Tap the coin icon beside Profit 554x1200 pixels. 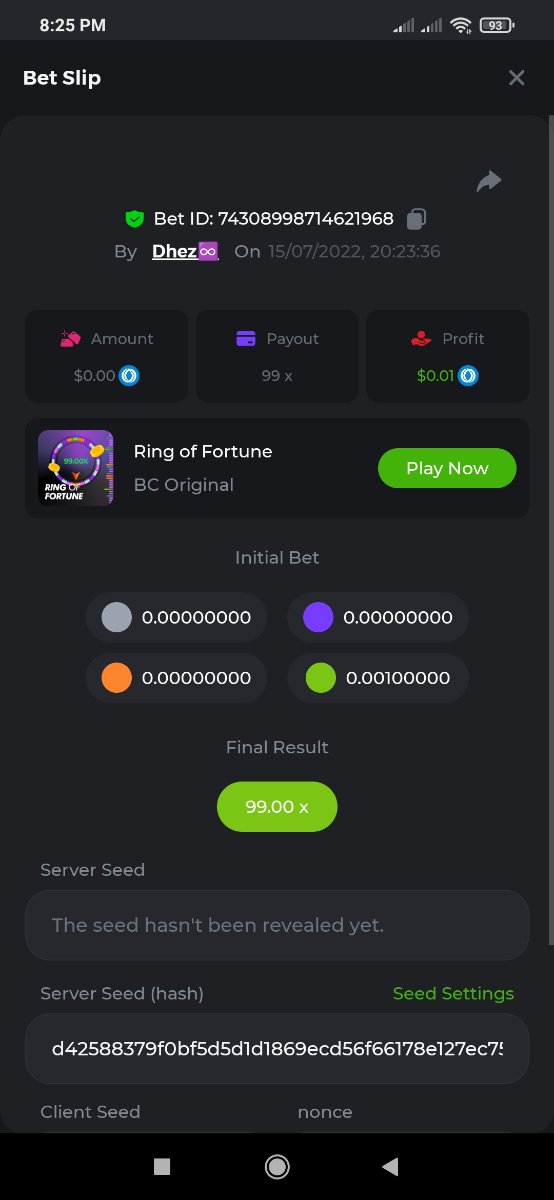[x=469, y=376]
